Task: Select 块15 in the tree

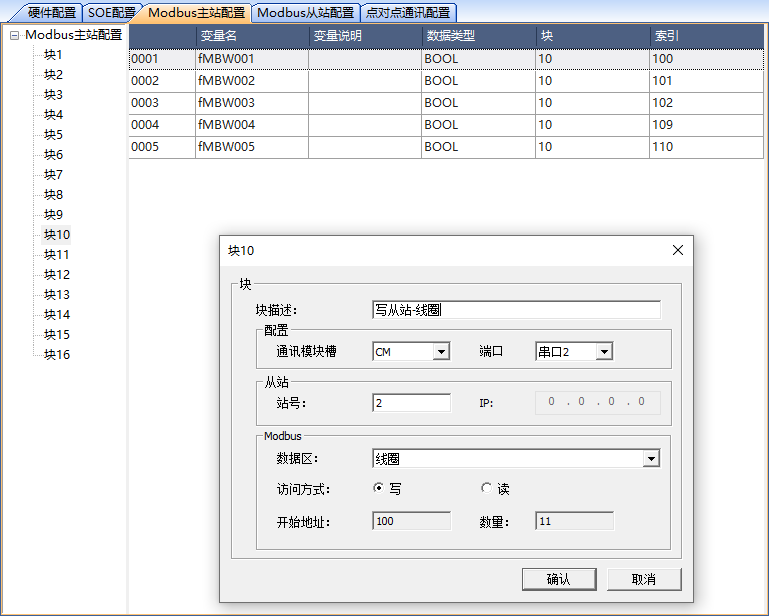Action: click(x=56, y=334)
